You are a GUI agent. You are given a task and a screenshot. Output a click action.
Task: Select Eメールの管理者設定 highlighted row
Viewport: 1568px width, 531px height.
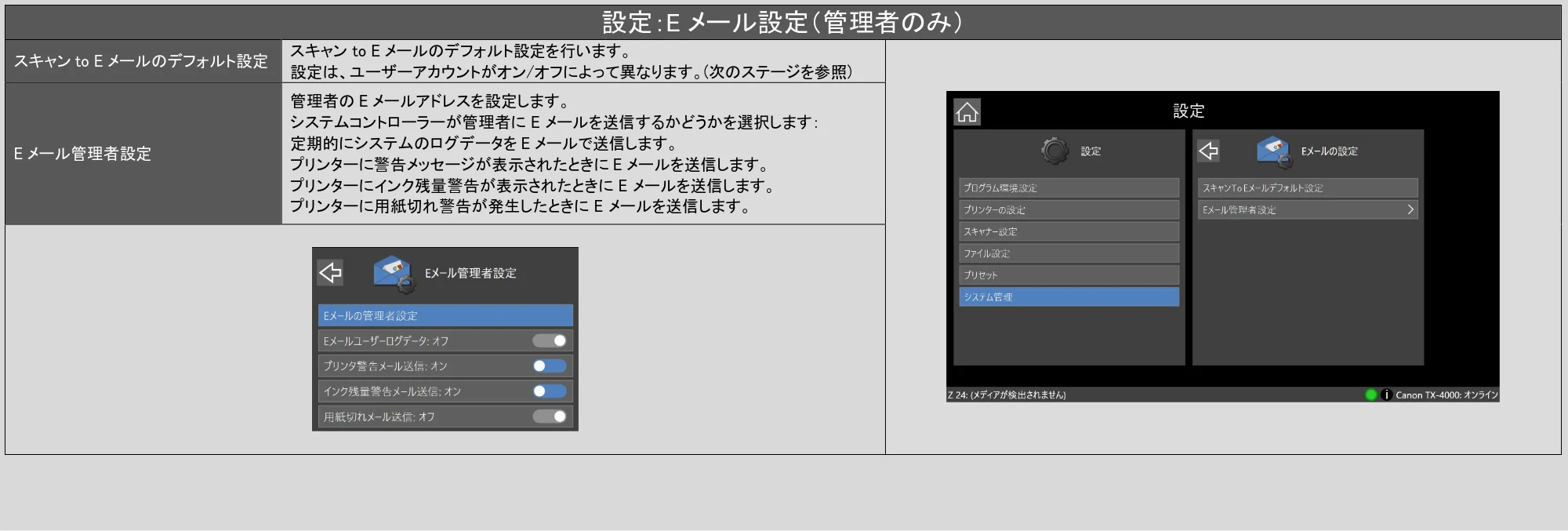[445, 315]
